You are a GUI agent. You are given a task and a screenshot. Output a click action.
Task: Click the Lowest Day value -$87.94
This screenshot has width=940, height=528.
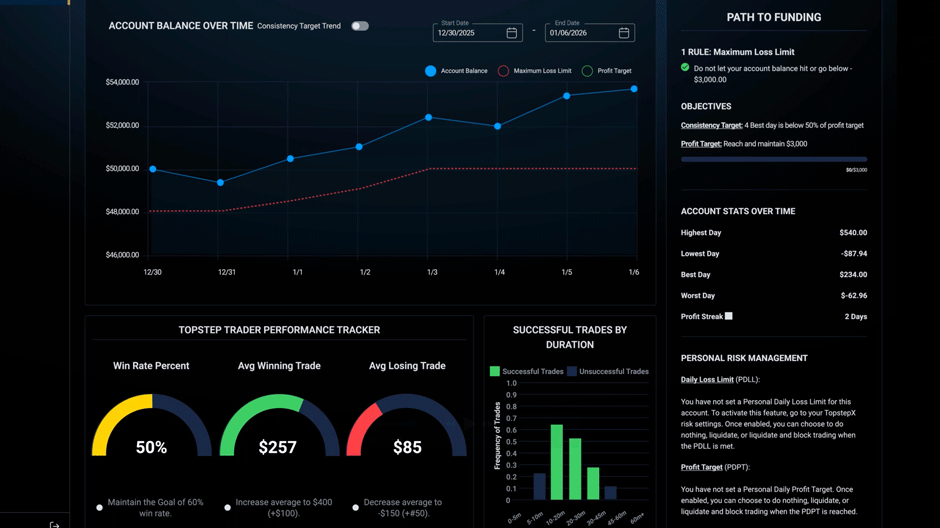(x=854, y=254)
